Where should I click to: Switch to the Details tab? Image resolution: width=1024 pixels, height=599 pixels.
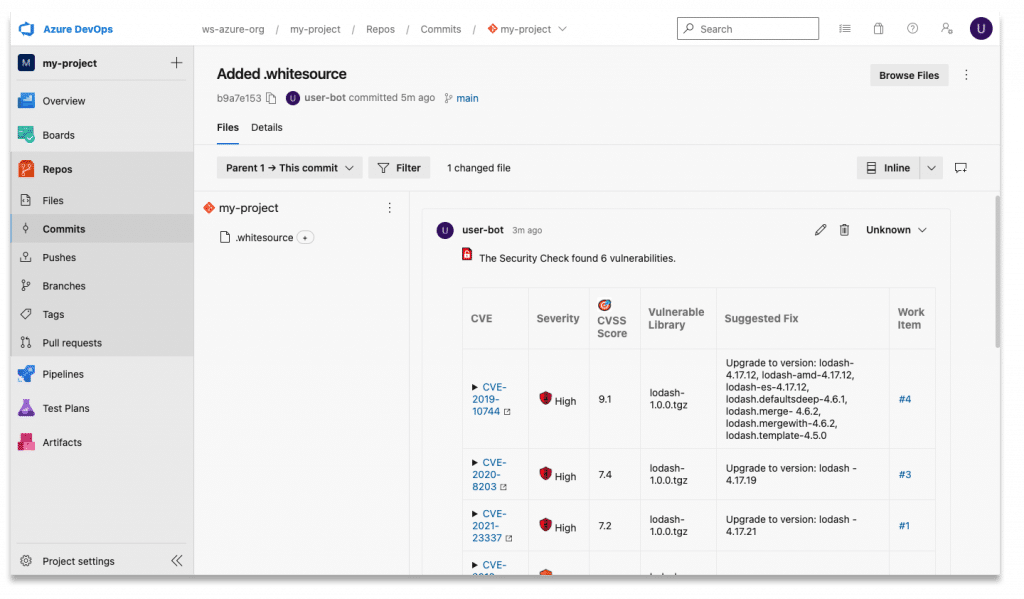[266, 128]
